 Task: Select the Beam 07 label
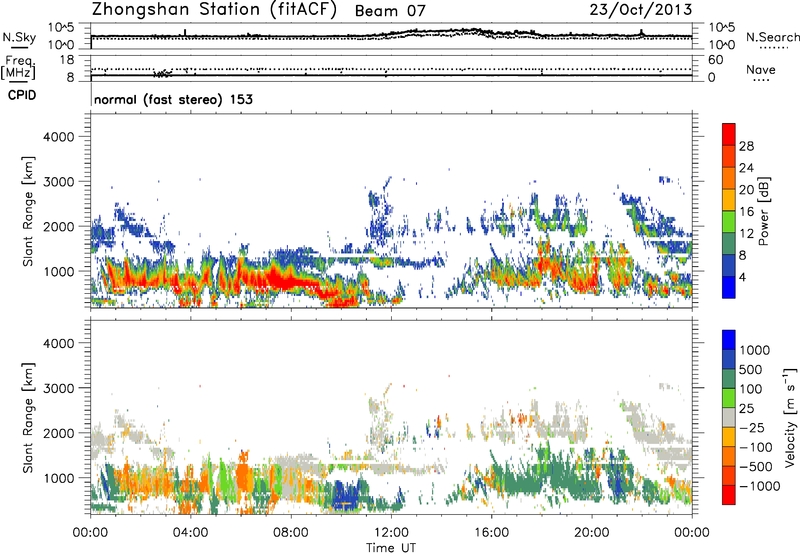tap(390, 11)
